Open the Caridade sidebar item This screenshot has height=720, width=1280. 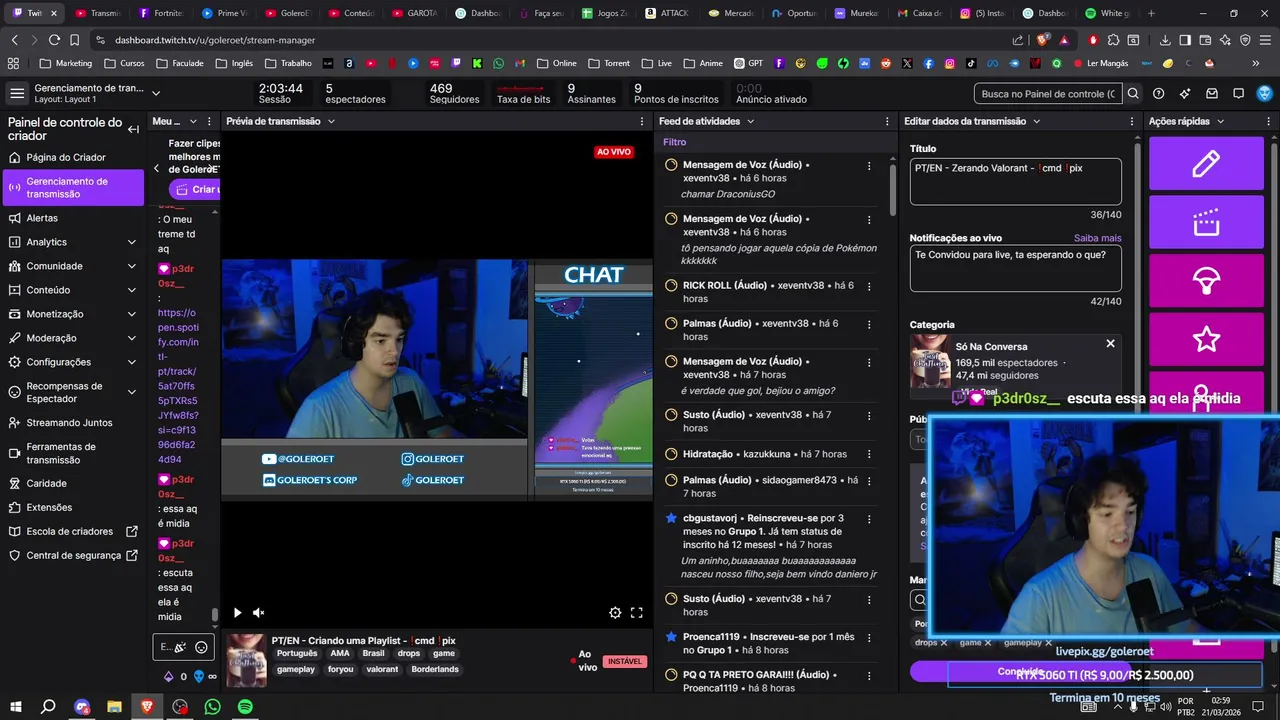(x=73, y=483)
